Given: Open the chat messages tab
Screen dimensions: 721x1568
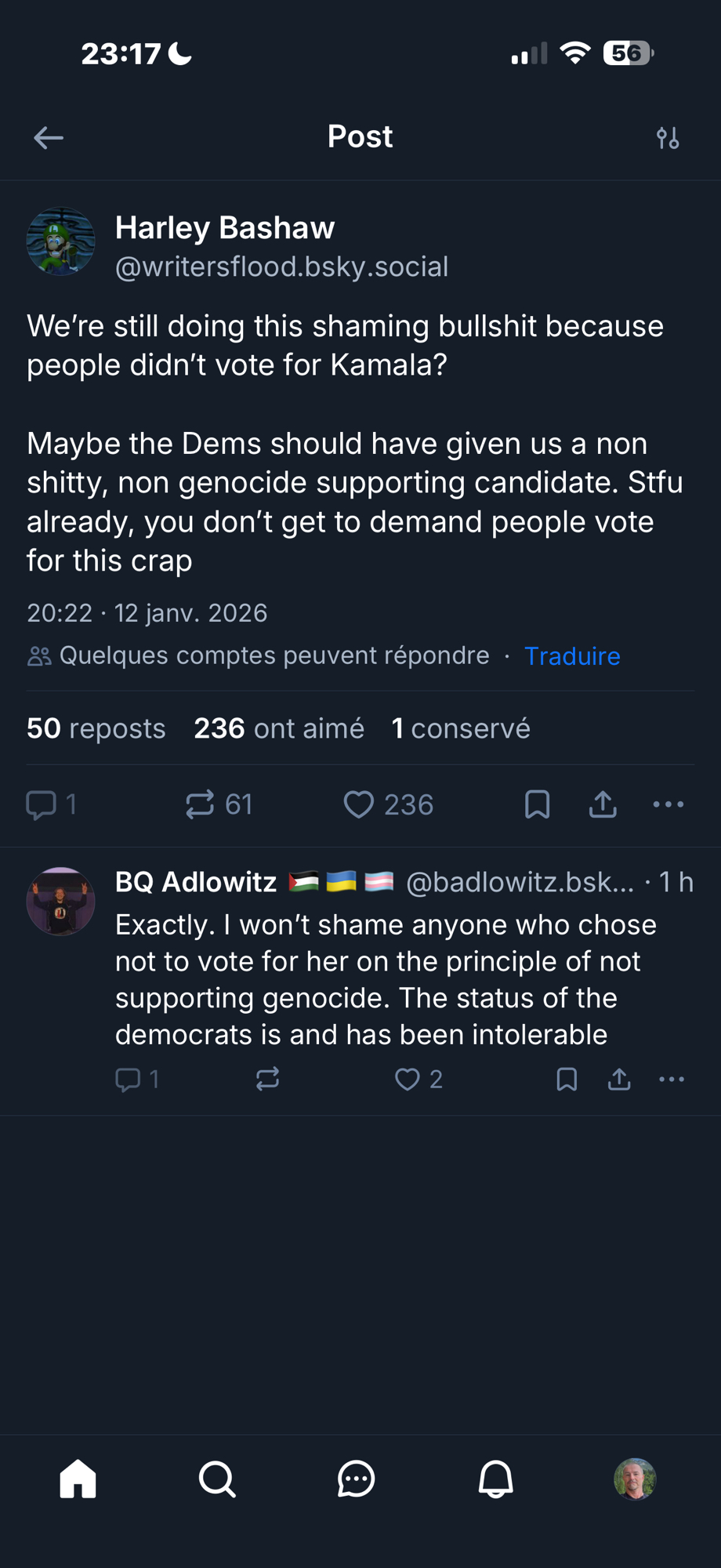Looking at the screenshot, I should tap(357, 1479).
